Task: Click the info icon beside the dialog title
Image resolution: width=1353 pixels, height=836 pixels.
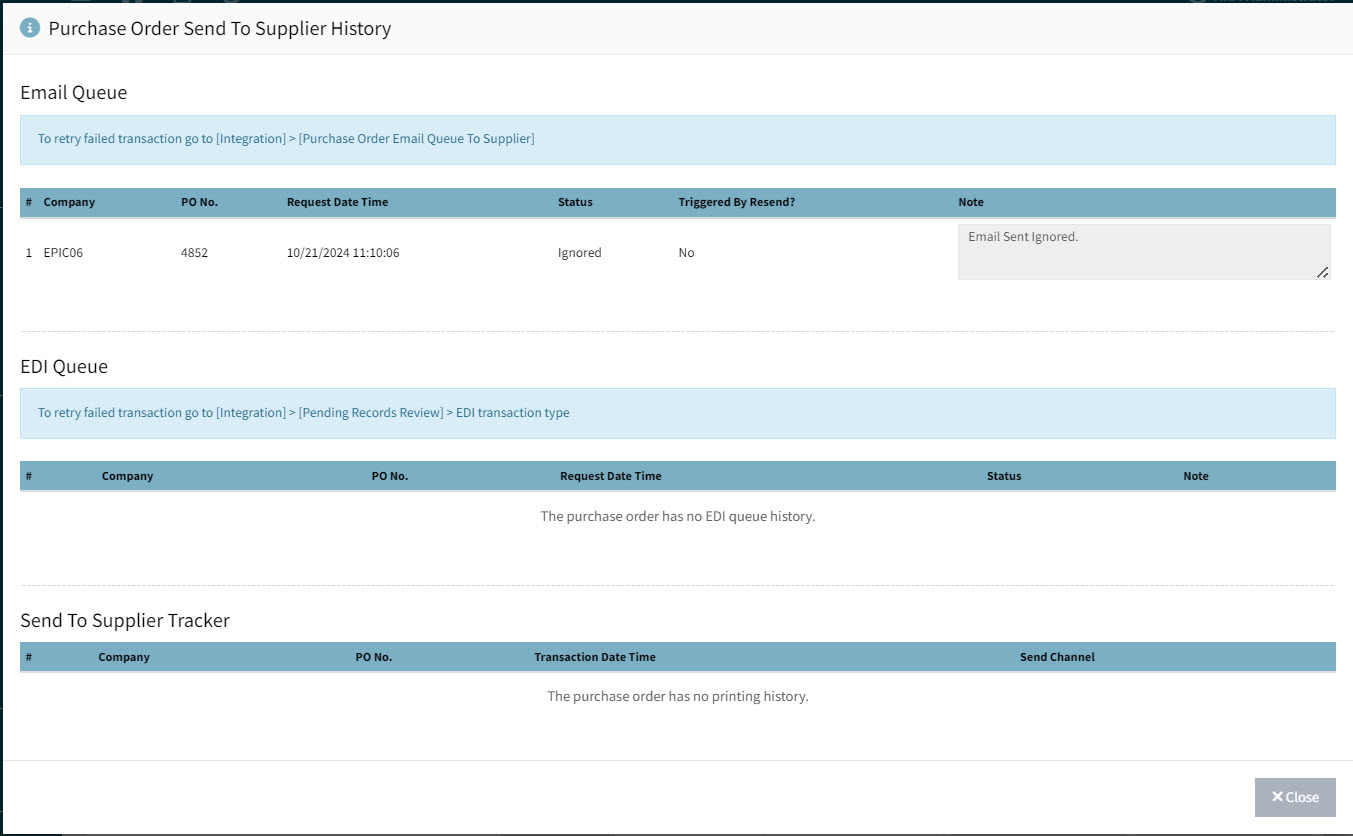Action: tap(30, 28)
